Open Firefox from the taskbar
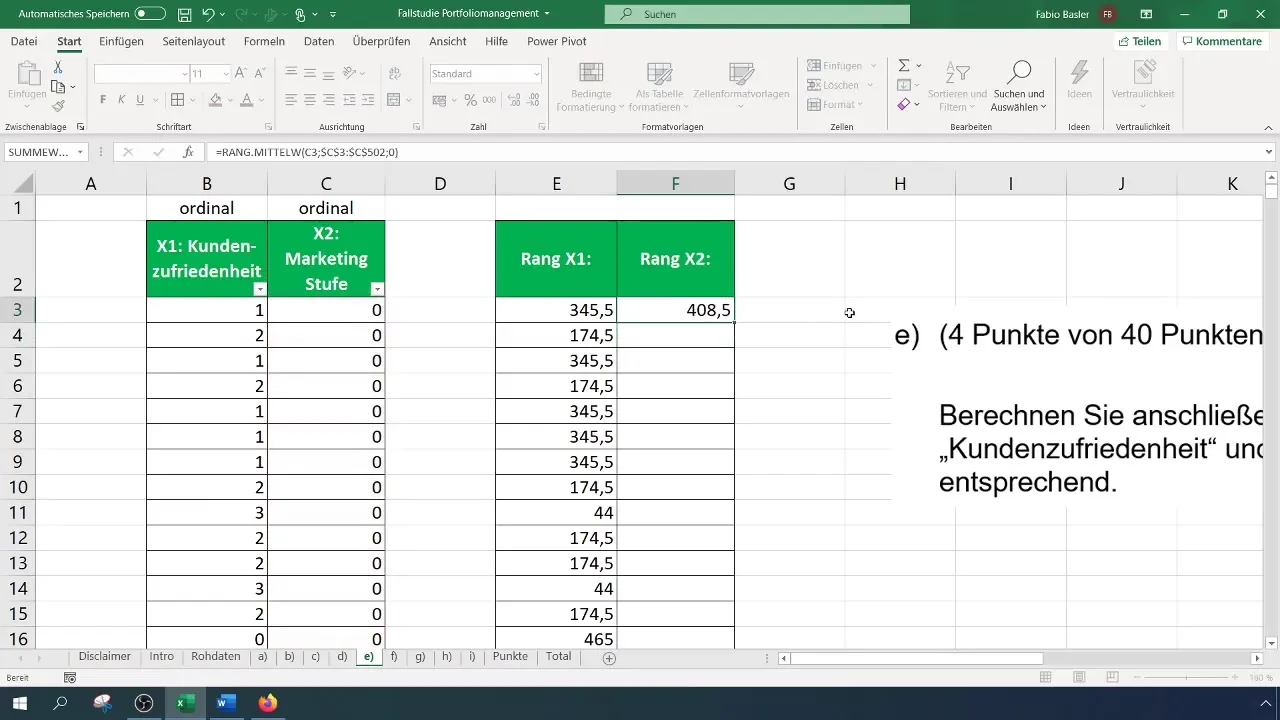Image resolution: width=1280 pixels, height=720 pixels. click(x=267, y=703)
